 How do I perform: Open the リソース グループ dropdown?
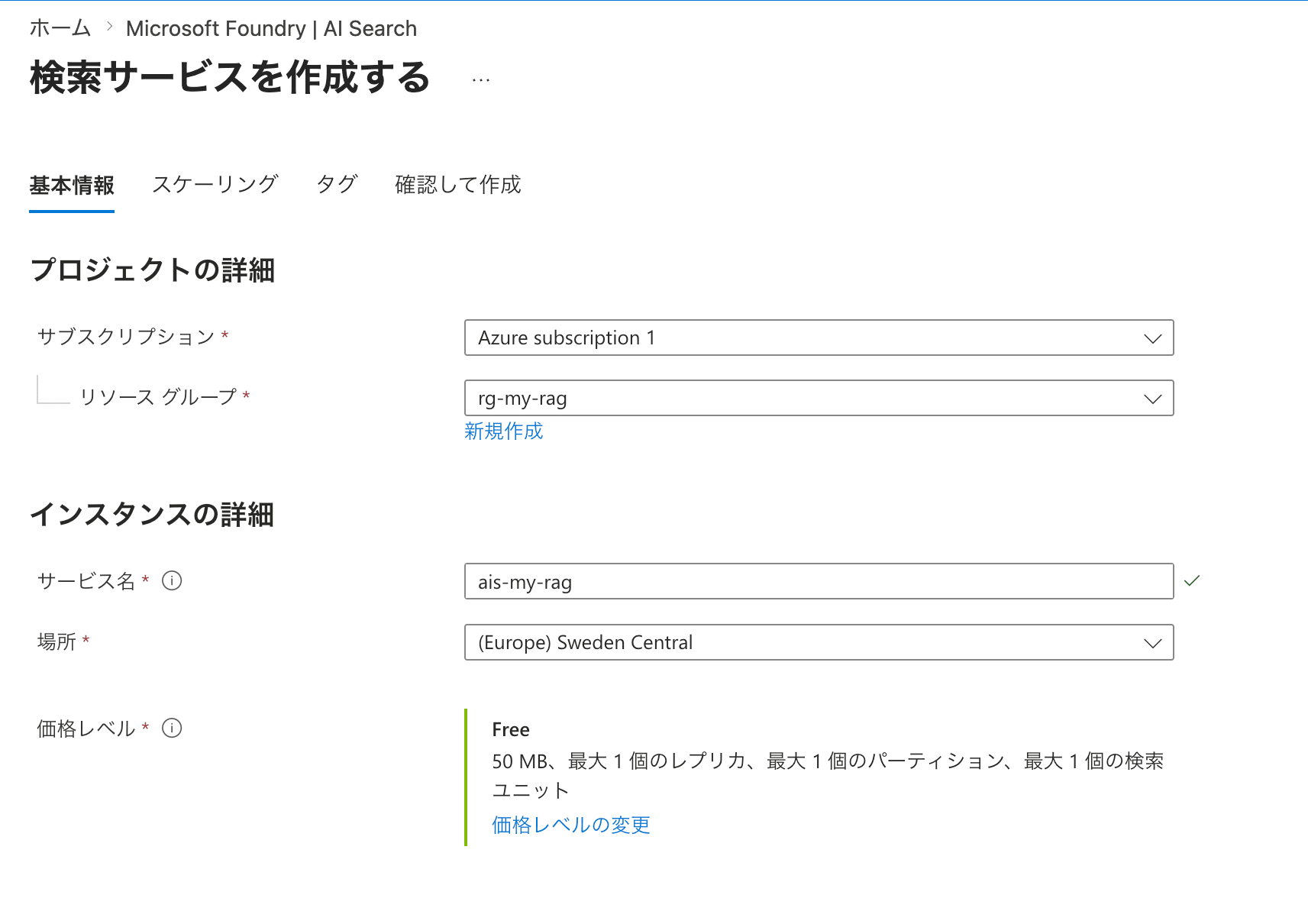coord(819,398)
